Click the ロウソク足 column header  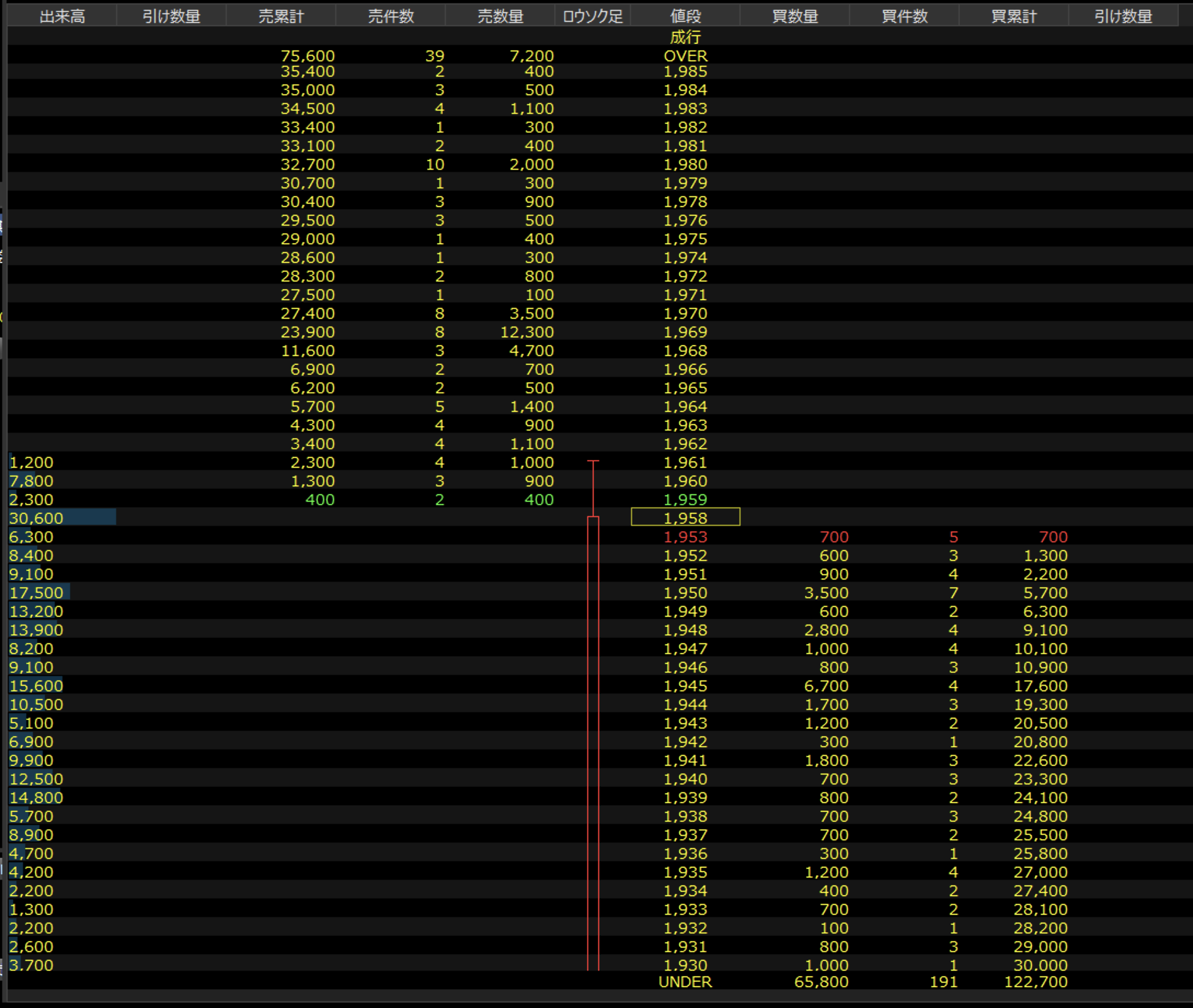coord(592,16)
